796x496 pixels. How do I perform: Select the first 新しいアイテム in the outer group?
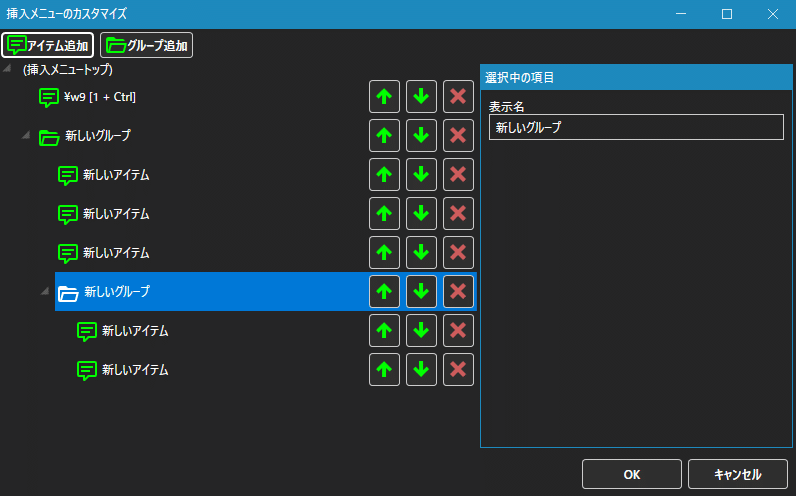pyautogui.click(x=266, y=175)
